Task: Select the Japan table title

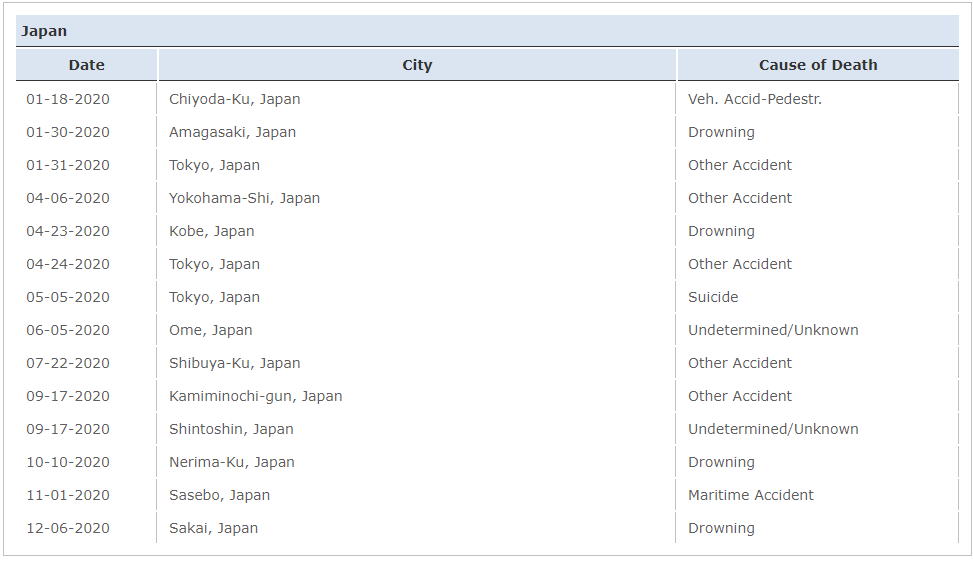Action: coord(44,31)
